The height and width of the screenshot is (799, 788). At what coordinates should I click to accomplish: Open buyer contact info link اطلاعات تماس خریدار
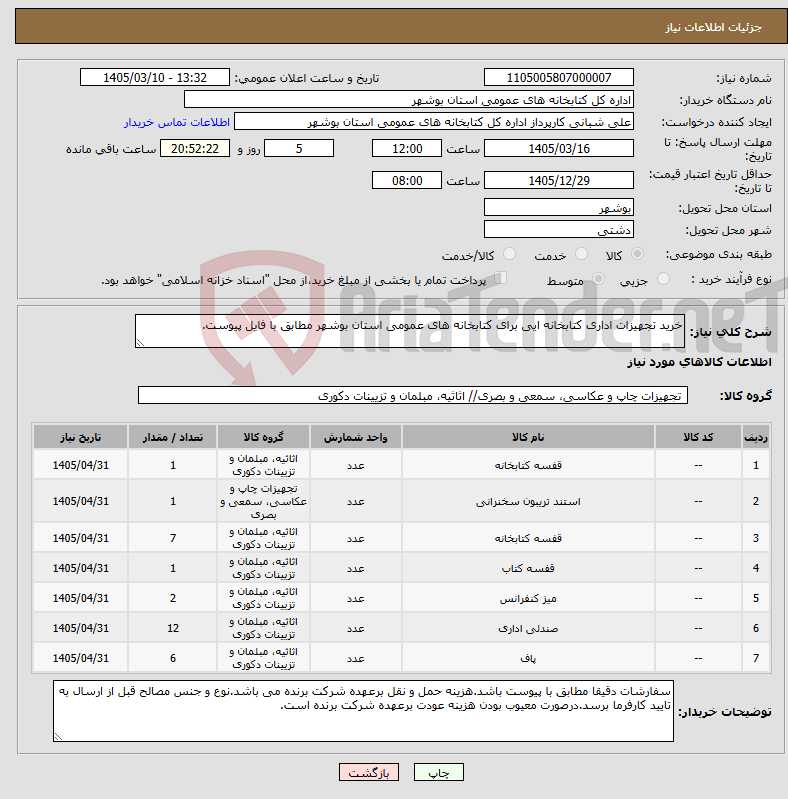(x=177, y=122)
